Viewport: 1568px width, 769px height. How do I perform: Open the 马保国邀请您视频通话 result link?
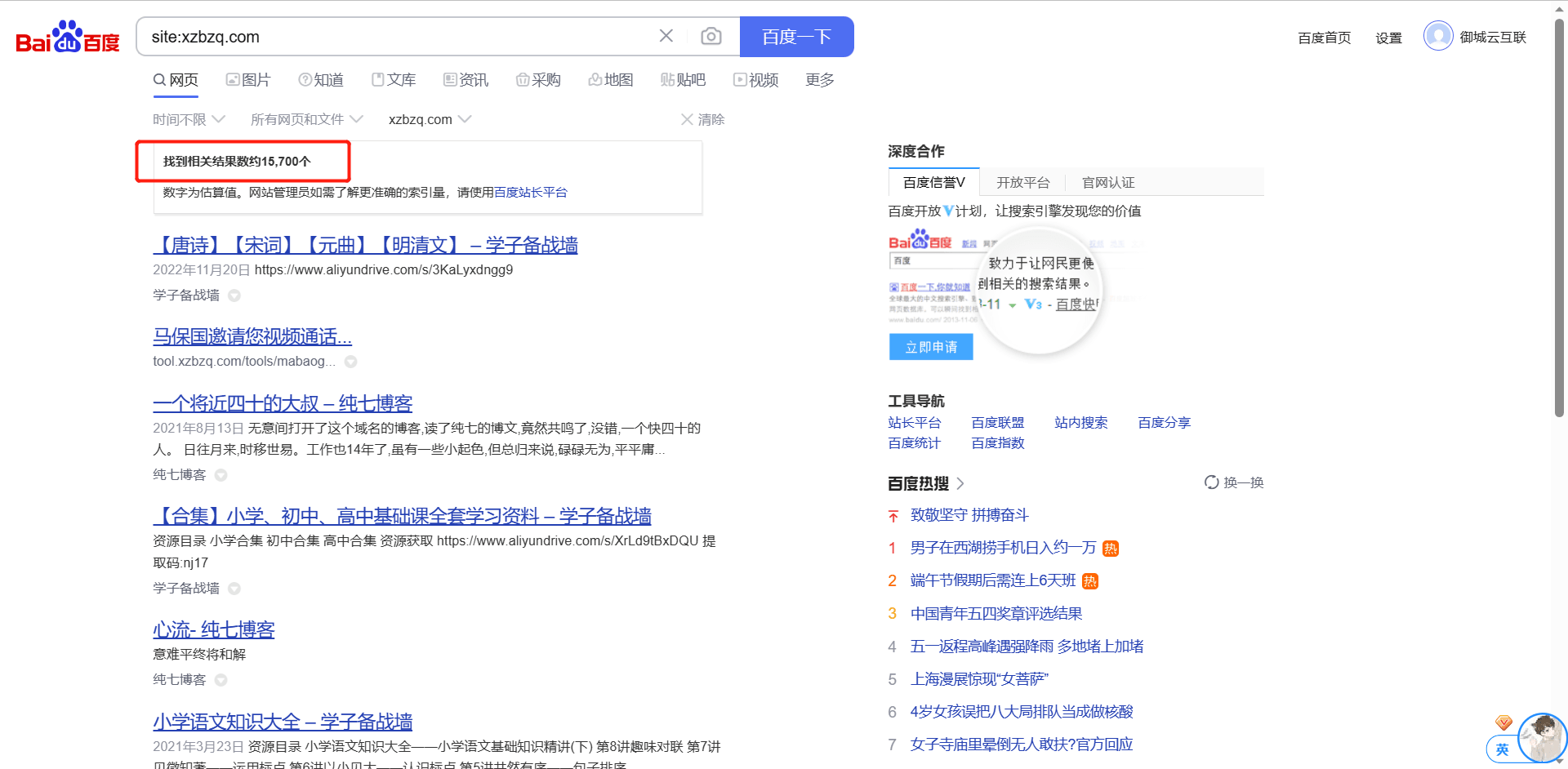(x=252, y=336)
